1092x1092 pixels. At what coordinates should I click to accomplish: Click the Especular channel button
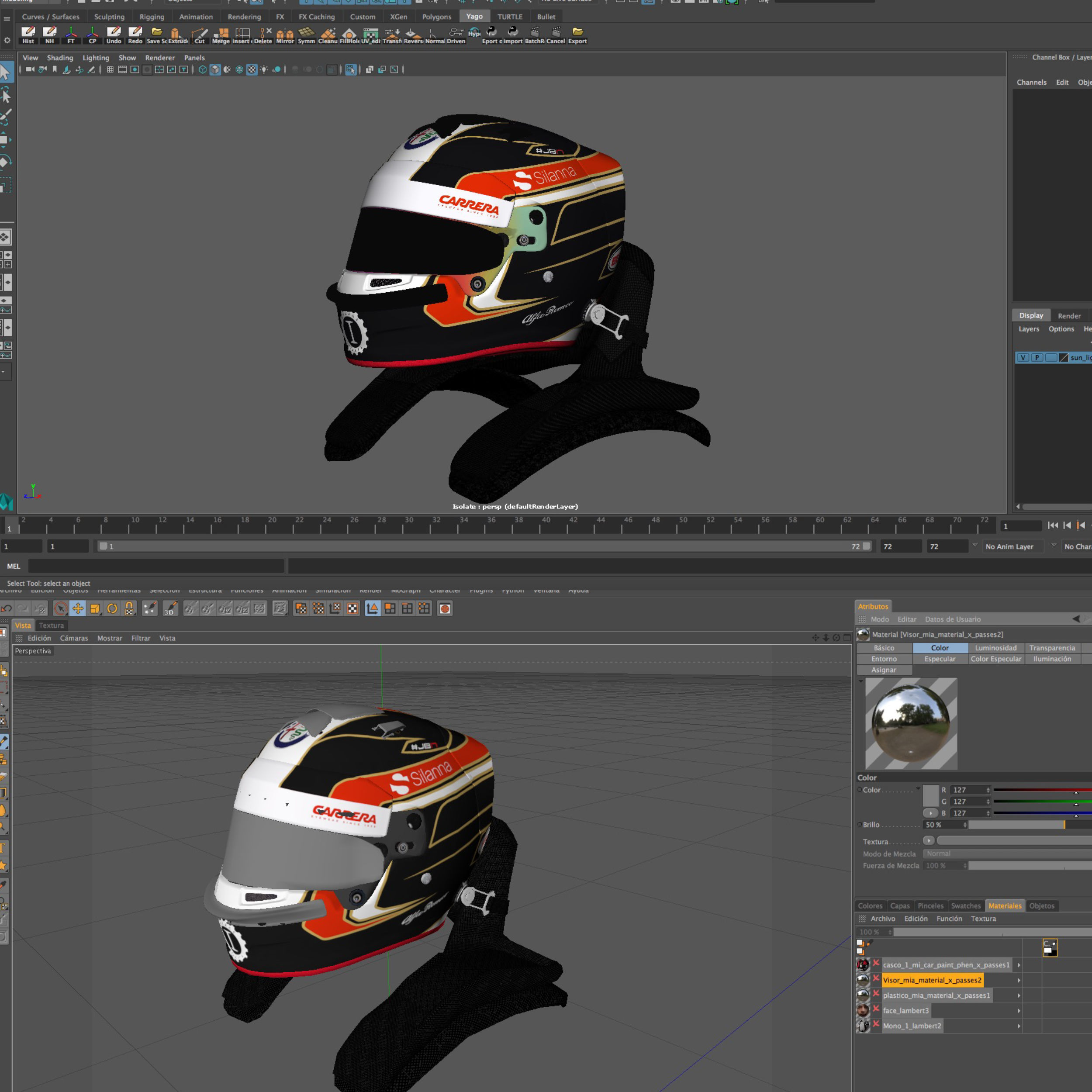tap(940, 659)
